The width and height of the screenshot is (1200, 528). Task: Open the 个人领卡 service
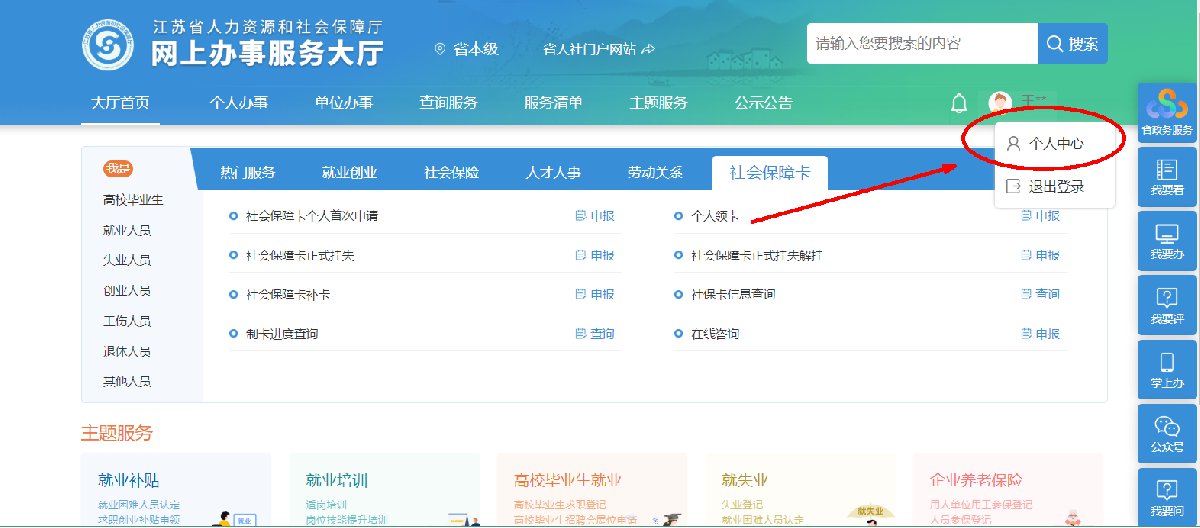(x=715, y=216)
